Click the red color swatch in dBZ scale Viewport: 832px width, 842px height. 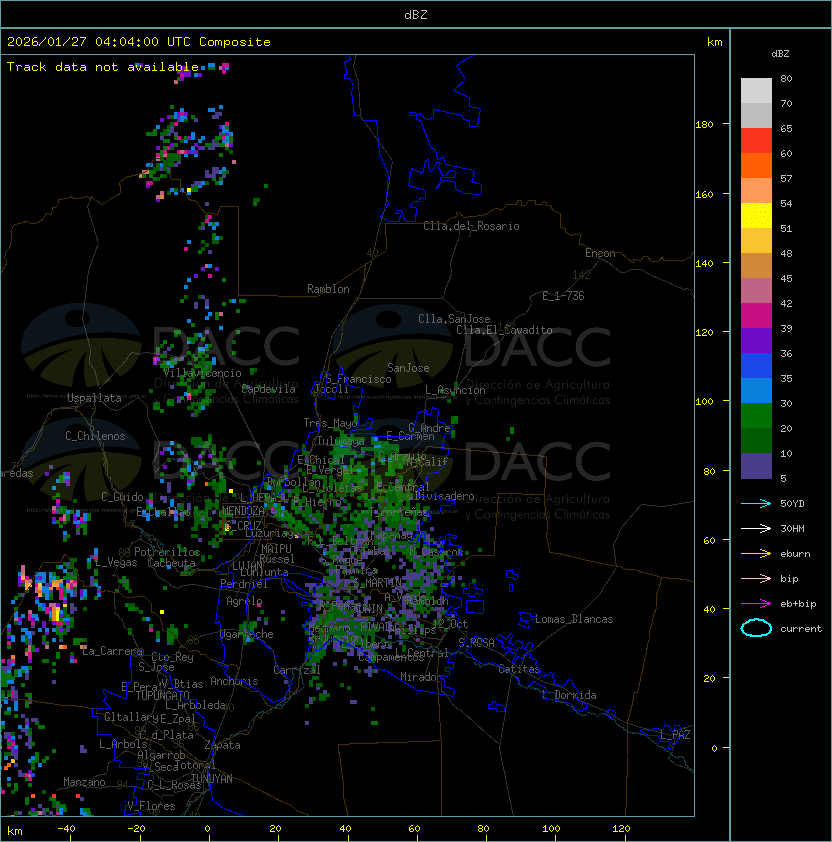pos(756,141)
